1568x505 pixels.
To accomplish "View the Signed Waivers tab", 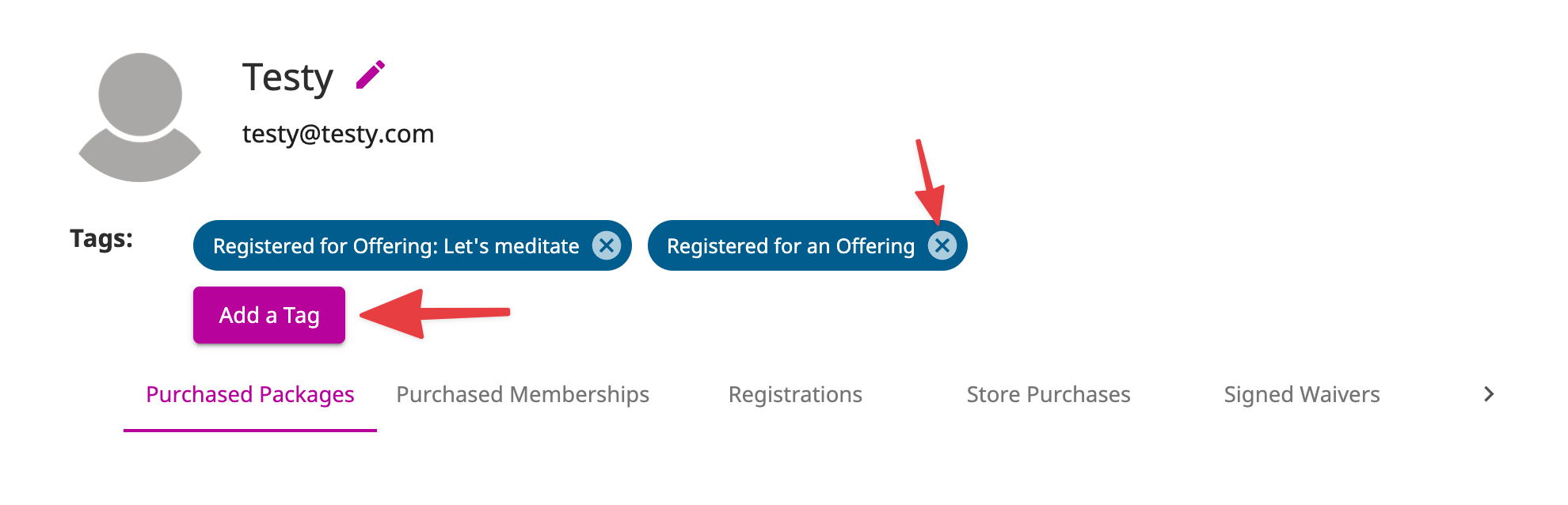I will (x=1302, y=394).
